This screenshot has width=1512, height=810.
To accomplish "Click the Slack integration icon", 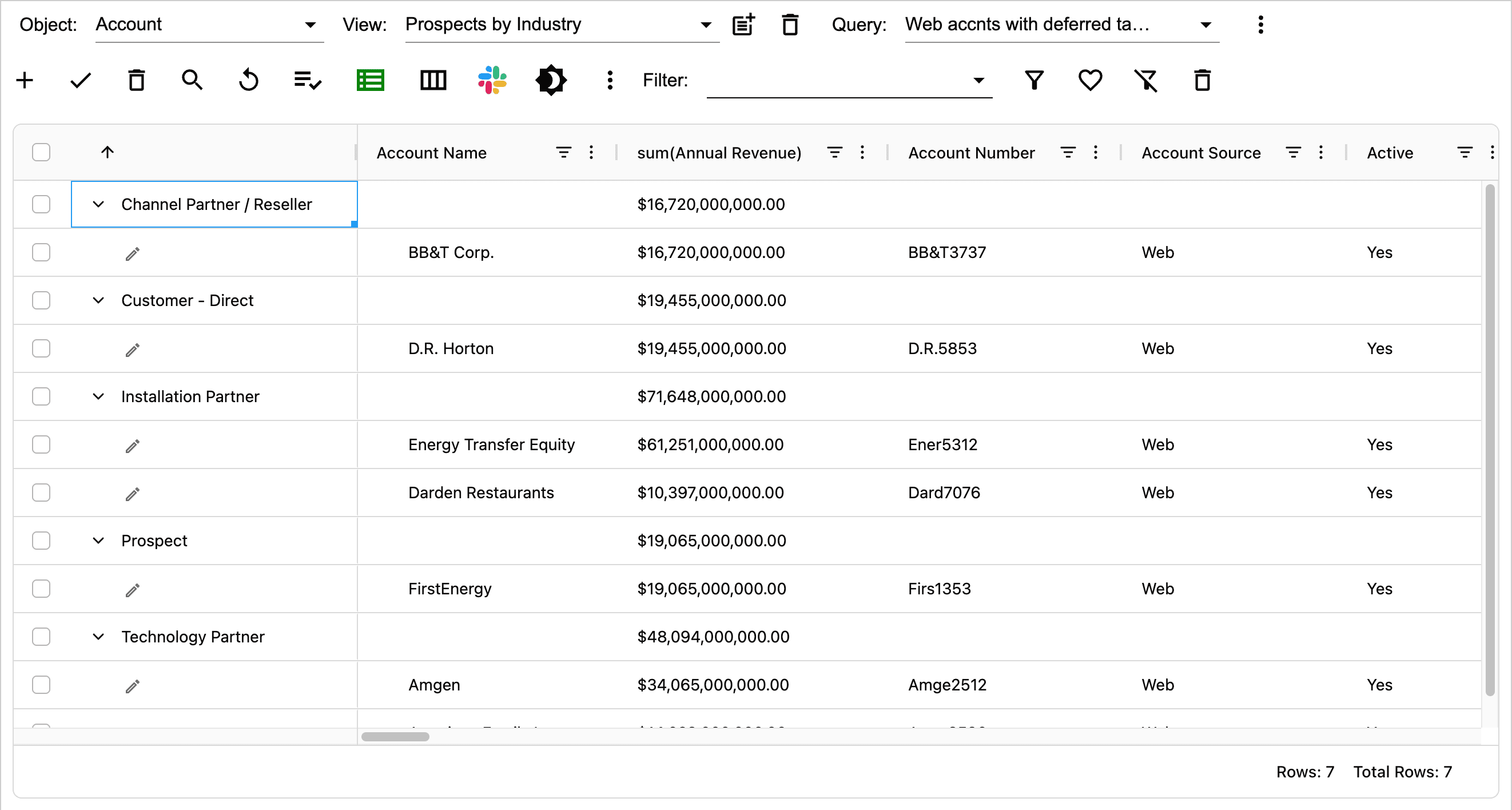I will [492, 81].
